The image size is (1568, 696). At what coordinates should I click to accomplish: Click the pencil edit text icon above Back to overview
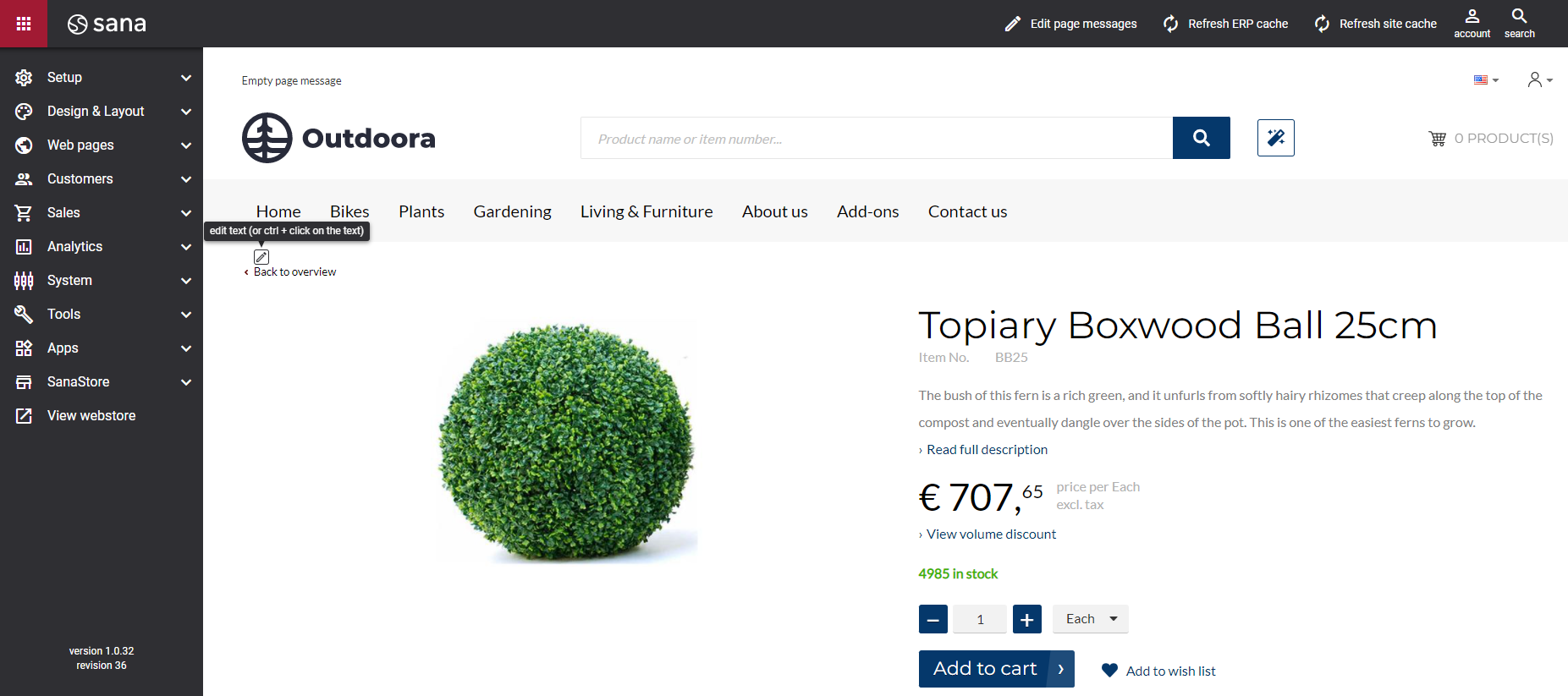coord(261,257)
